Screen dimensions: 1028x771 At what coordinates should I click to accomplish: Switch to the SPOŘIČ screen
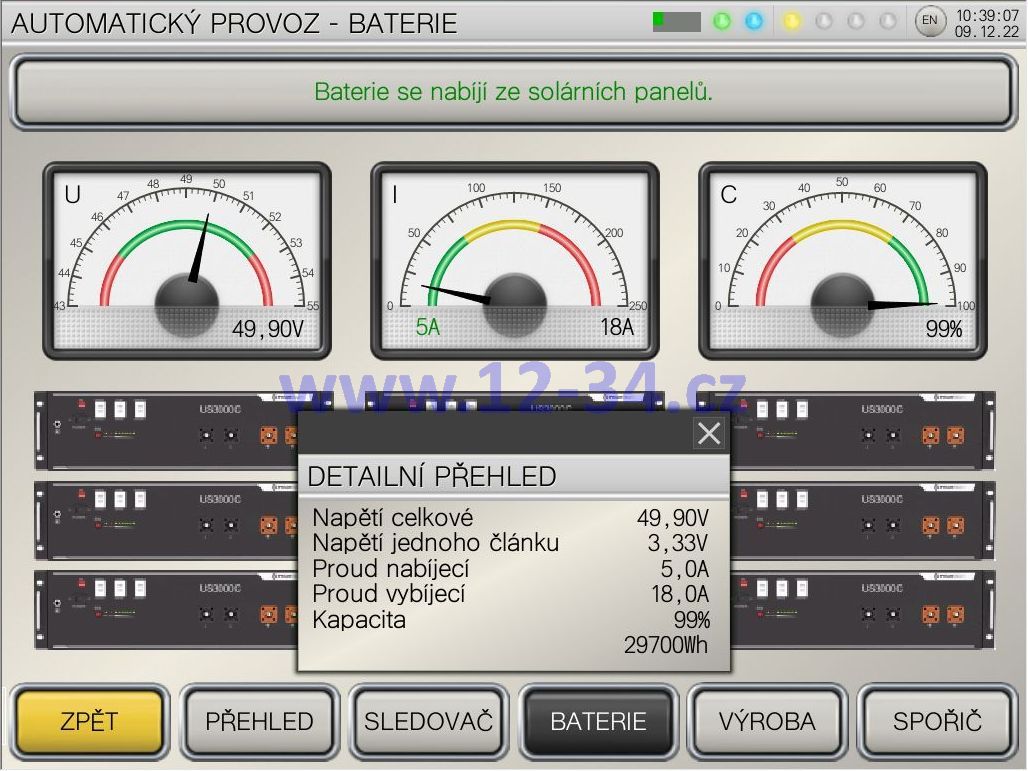[937, 722]
